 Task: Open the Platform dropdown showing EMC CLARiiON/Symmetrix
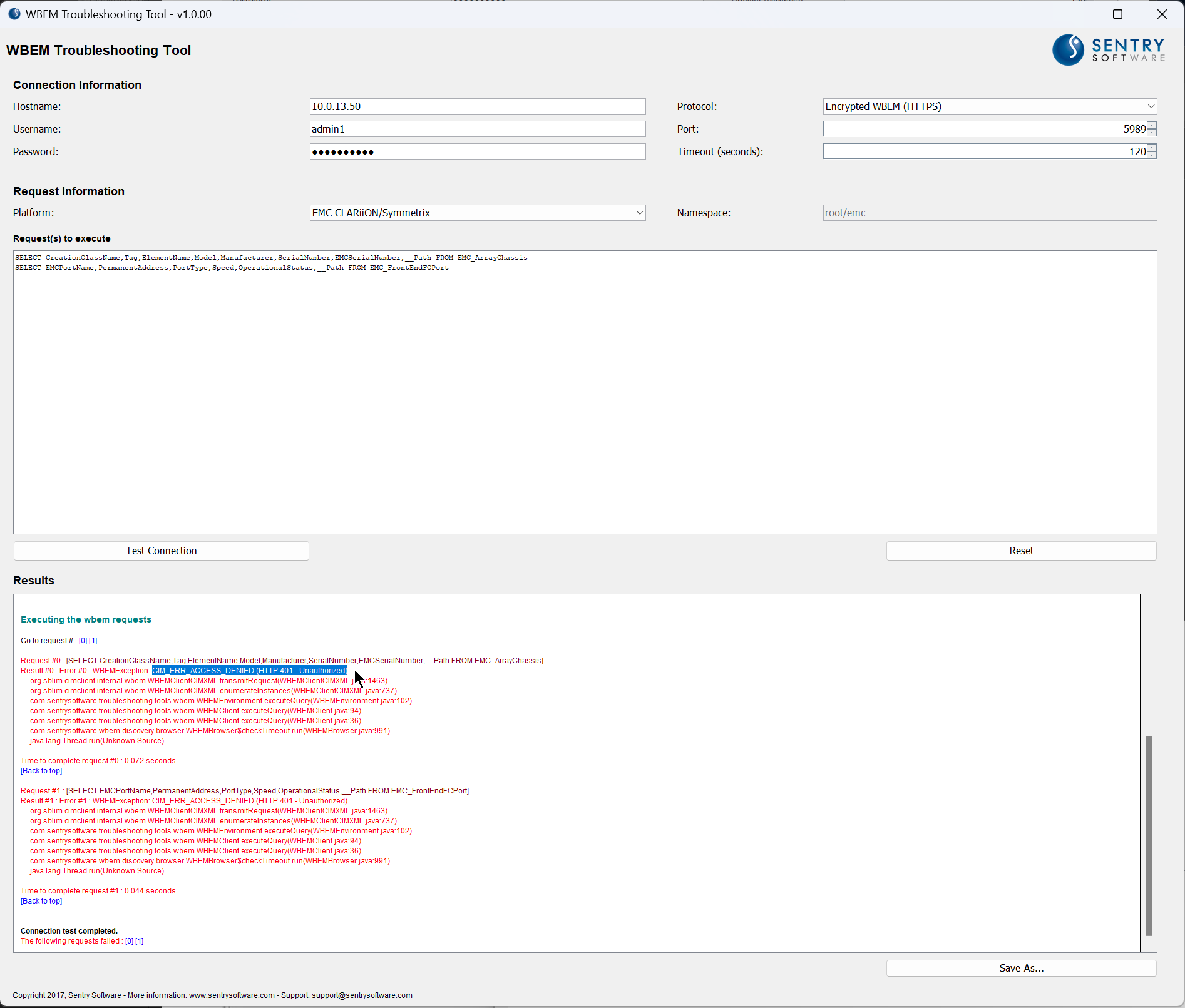click(x=639, y=212)
